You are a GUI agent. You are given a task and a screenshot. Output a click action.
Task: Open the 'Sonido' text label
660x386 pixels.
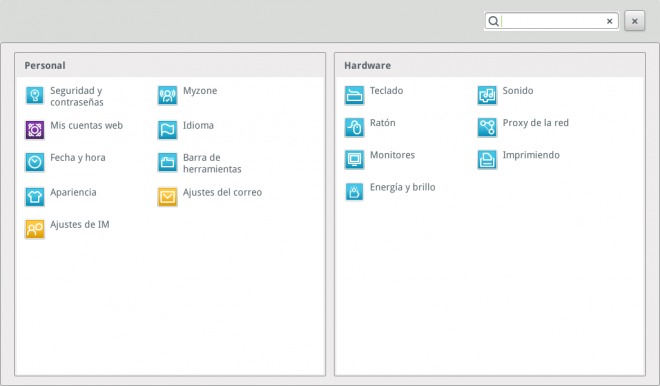518,91
